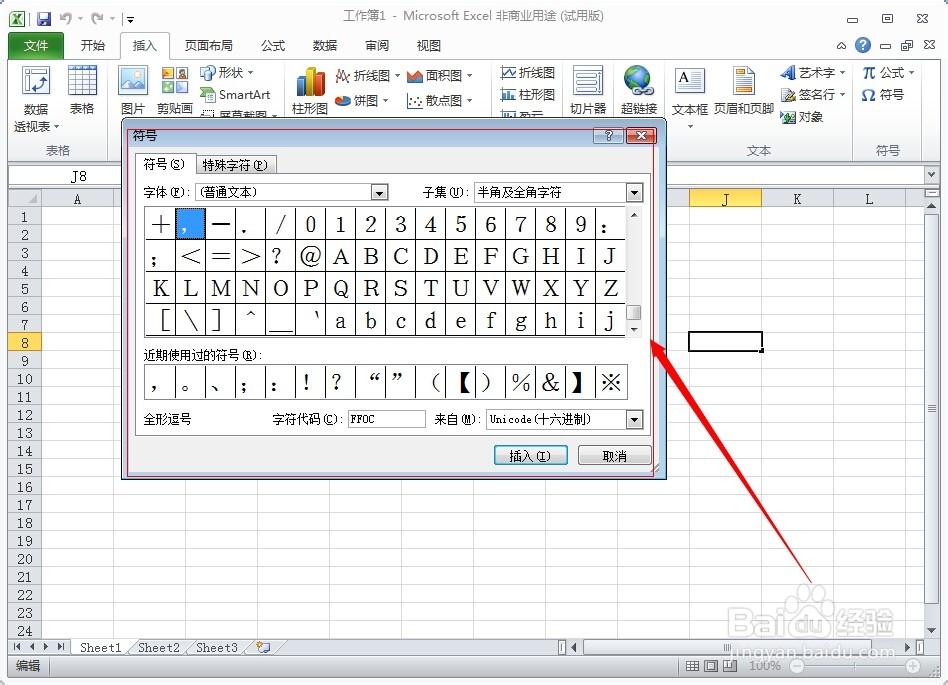Insert an Object (对象)
Image resolution: width=948 pixels, height=685 pixels.
pos(802,117)
